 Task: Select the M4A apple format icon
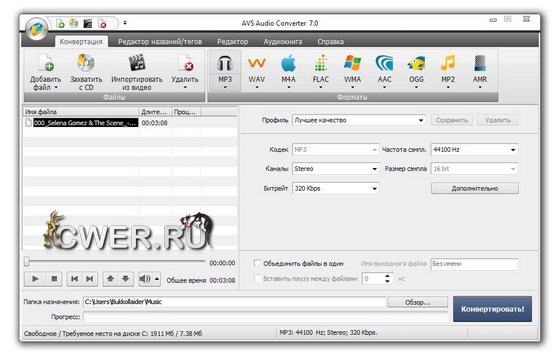(x=288, y=64)
